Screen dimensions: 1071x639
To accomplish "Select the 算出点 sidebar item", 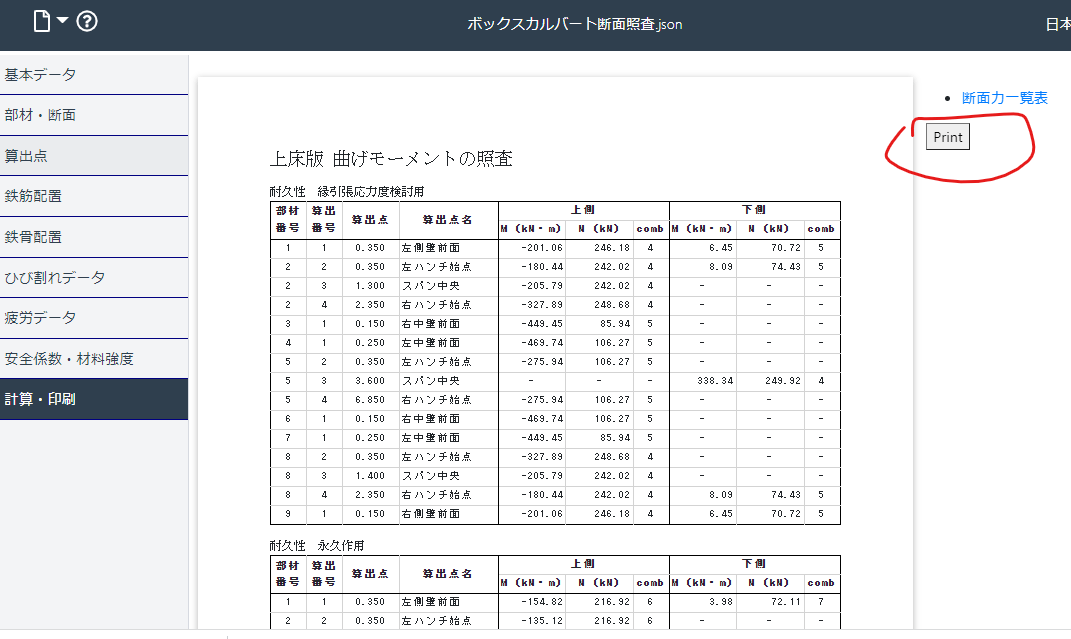I will pos(94,156).
